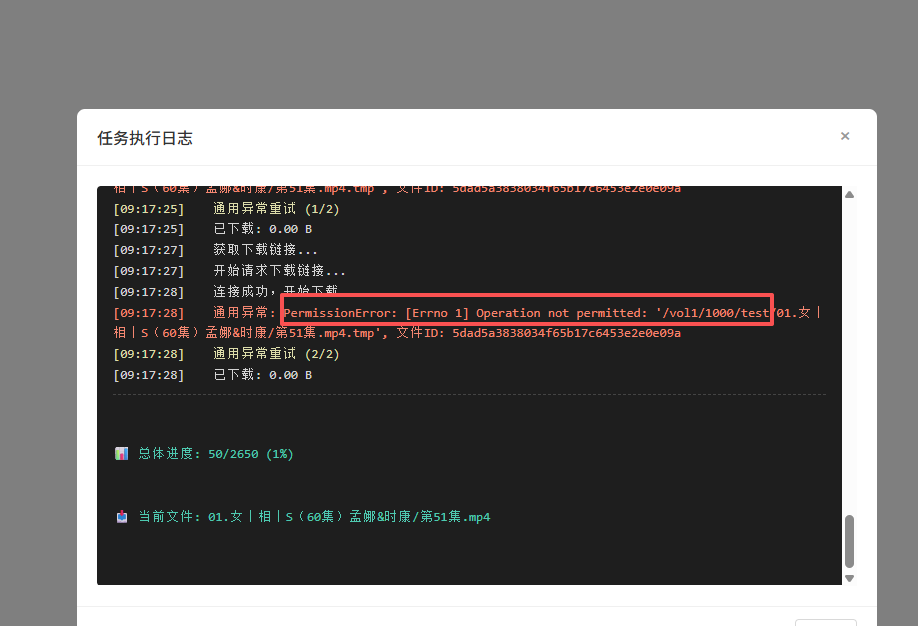
Task: Click the PermissionError message text
Action: (526, 313)
